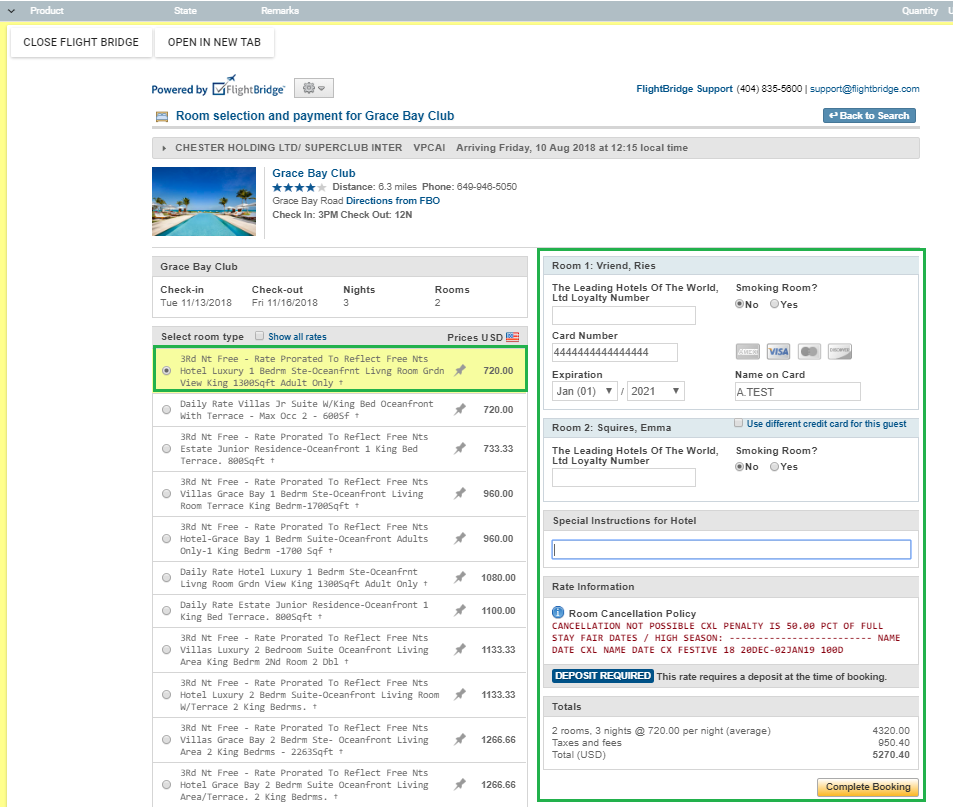Click the American Express card icon
The width and height of the screenshot is (953, 807).
tap(748, 351)
